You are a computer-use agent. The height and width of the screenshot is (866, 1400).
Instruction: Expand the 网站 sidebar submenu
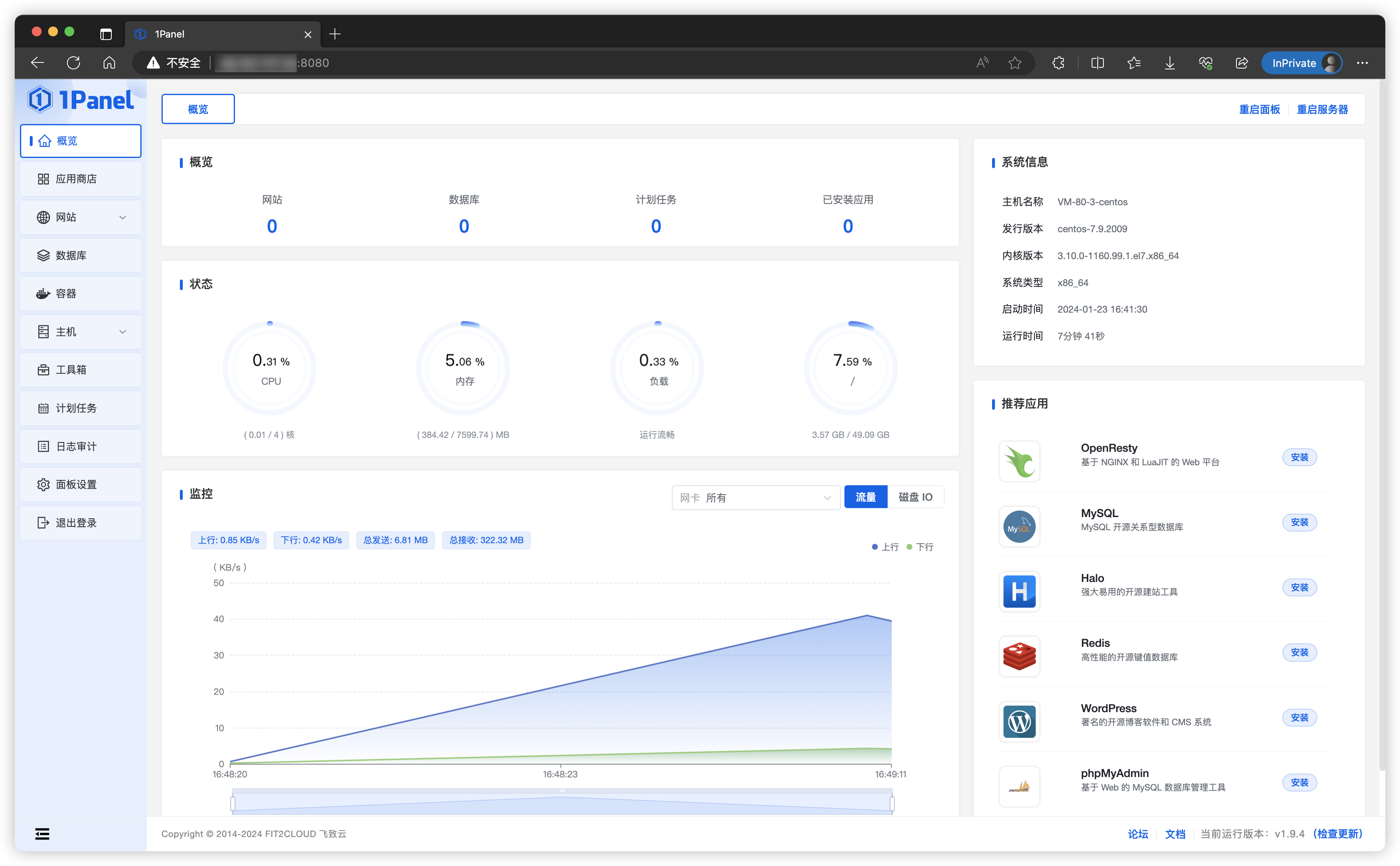tap(81, 217)
